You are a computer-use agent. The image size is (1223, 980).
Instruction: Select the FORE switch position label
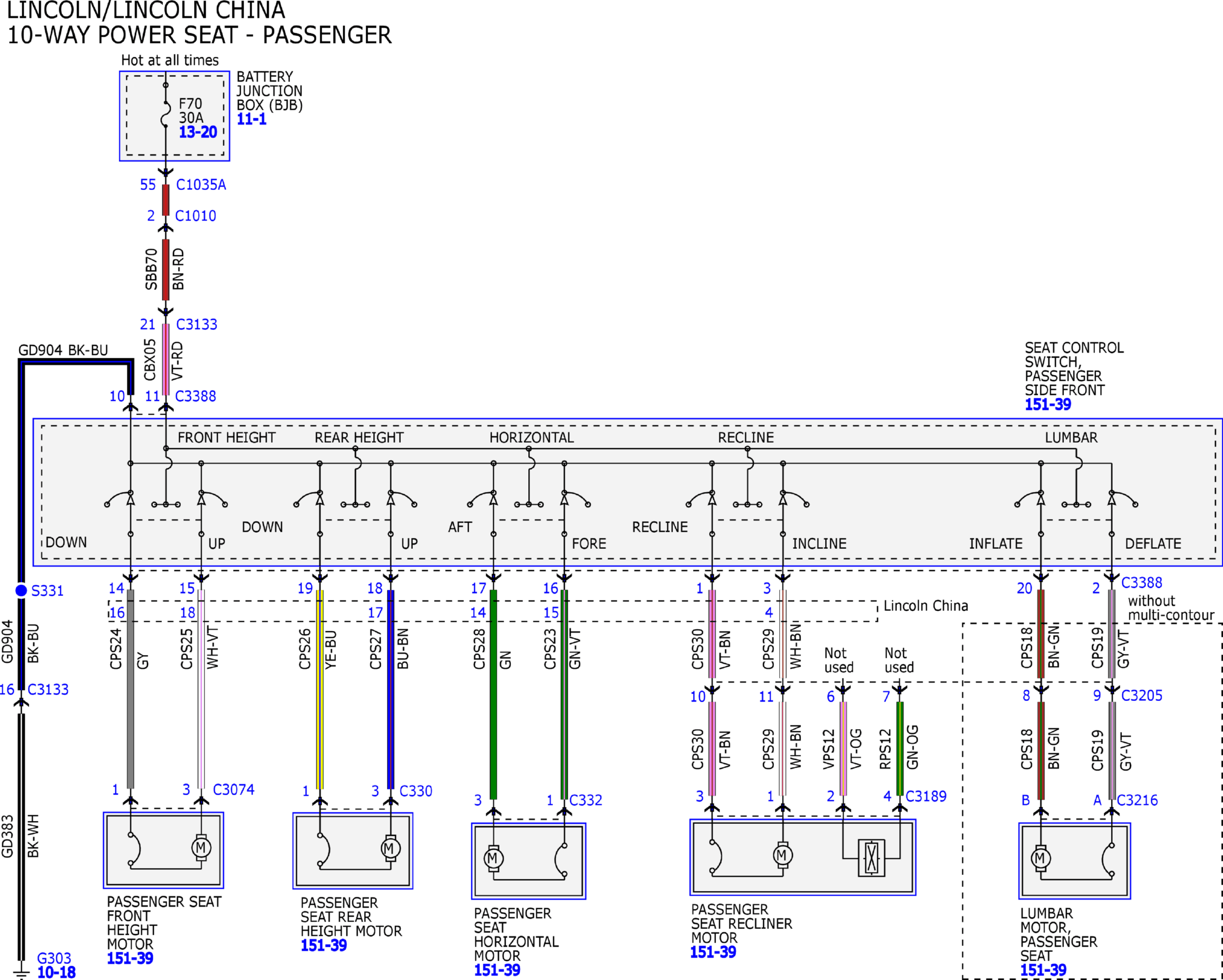click(x=589, y=544)
